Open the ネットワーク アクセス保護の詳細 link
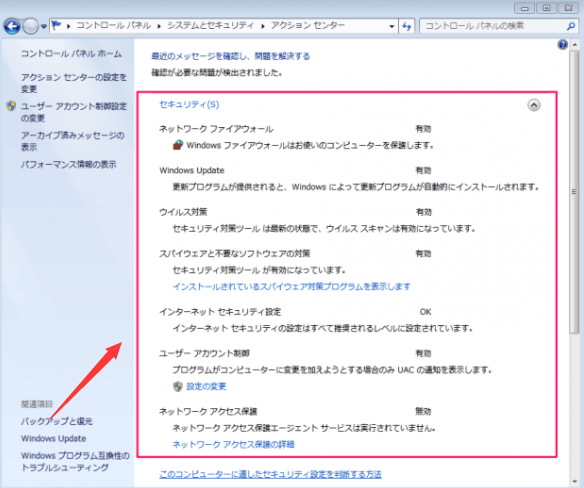The image size is (584, 488). (233, 444)
